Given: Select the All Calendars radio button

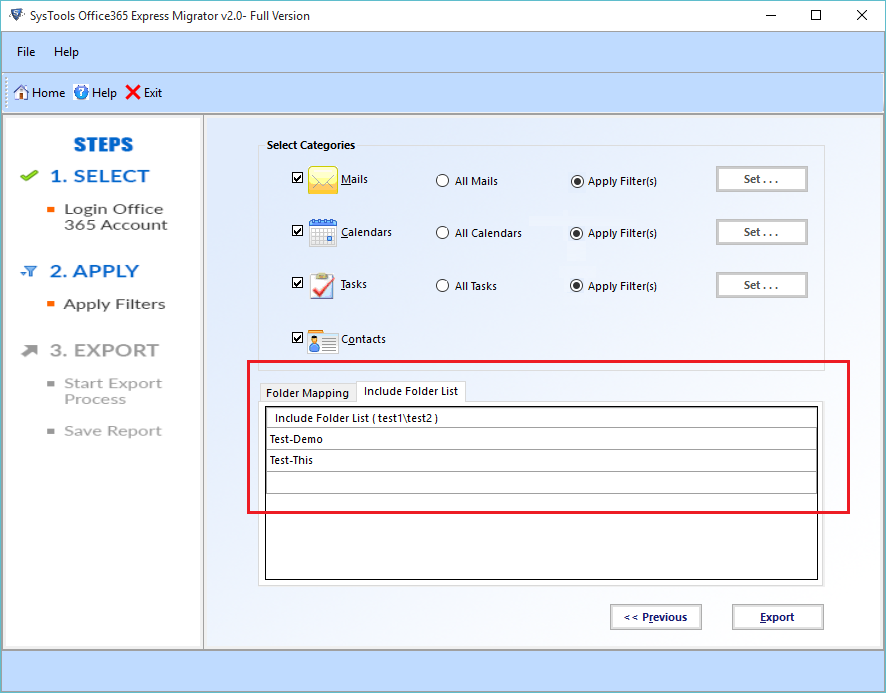Looking at the screenshot, I should [x=442, y=232].
